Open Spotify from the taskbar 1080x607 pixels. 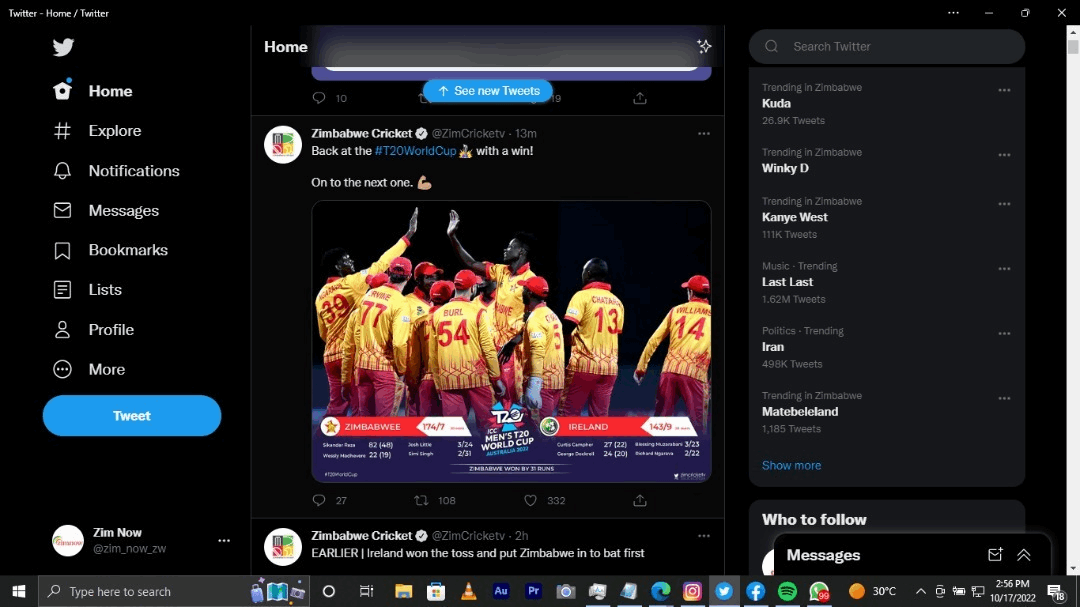[787, 591]
